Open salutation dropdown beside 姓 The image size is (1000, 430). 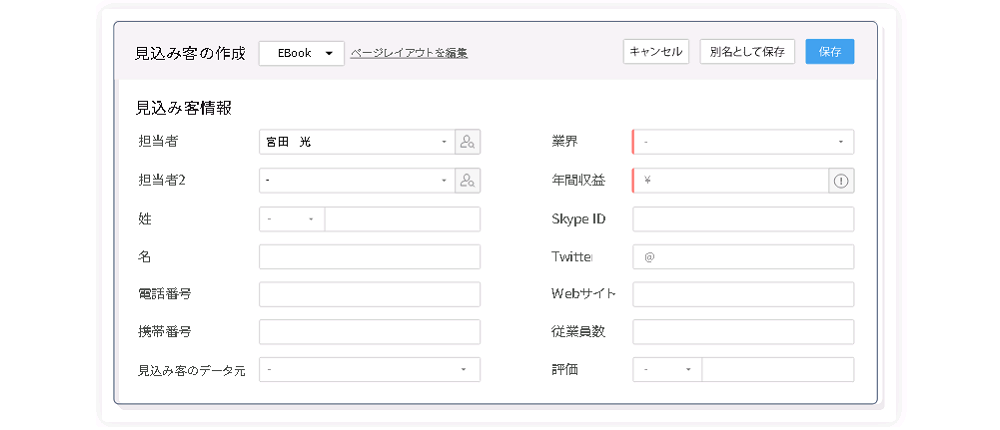(292, 219)
